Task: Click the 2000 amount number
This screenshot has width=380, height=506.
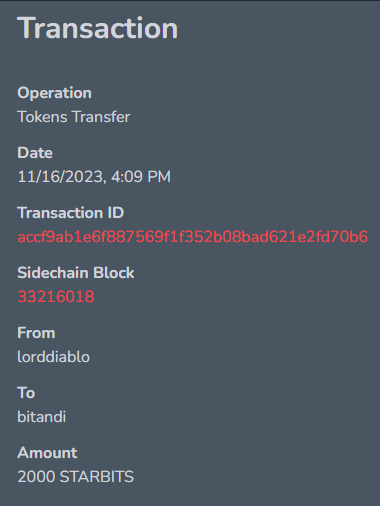Action: (x=36, y=477)
